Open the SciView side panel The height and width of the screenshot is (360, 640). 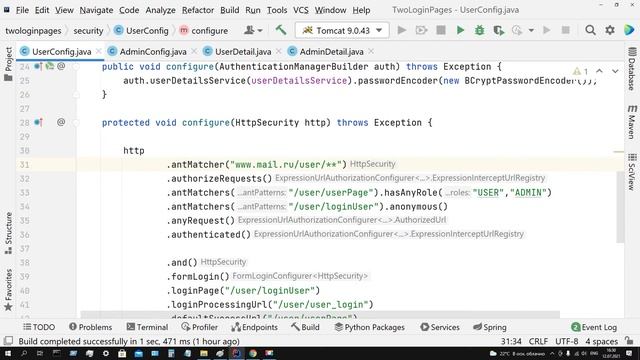632,172
